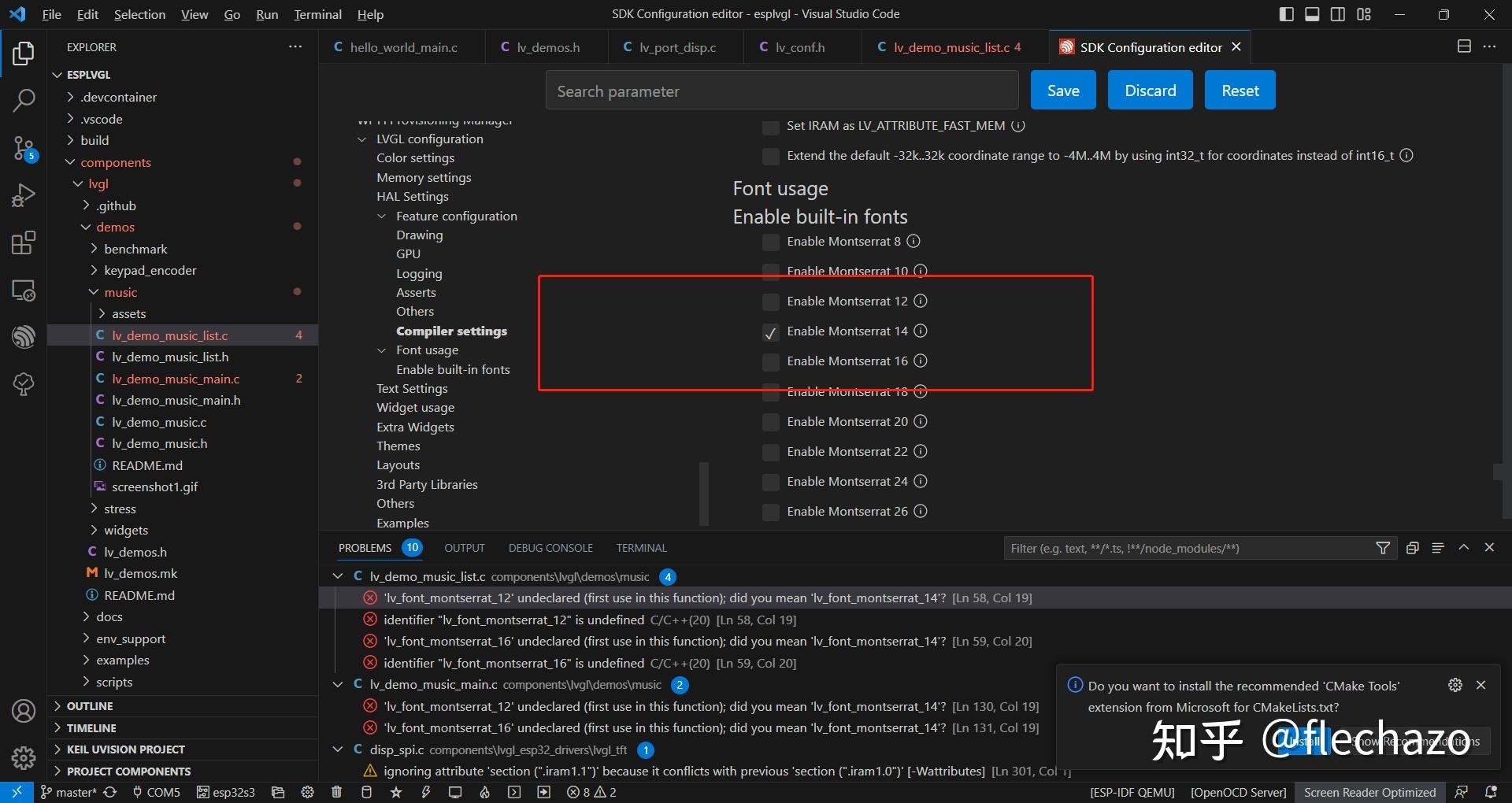Open Accounts menu in activity bar
This screenshot has height=803, width=1512.
pos(24,711)
